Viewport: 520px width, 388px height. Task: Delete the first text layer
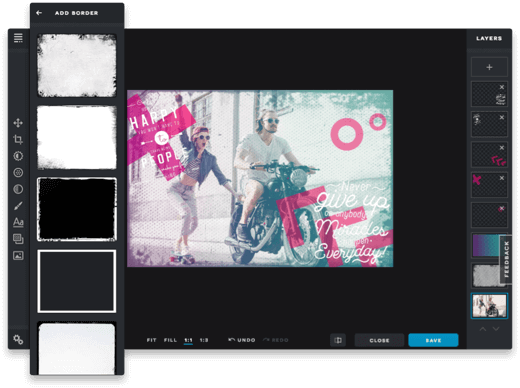click(x=502, y=87)
